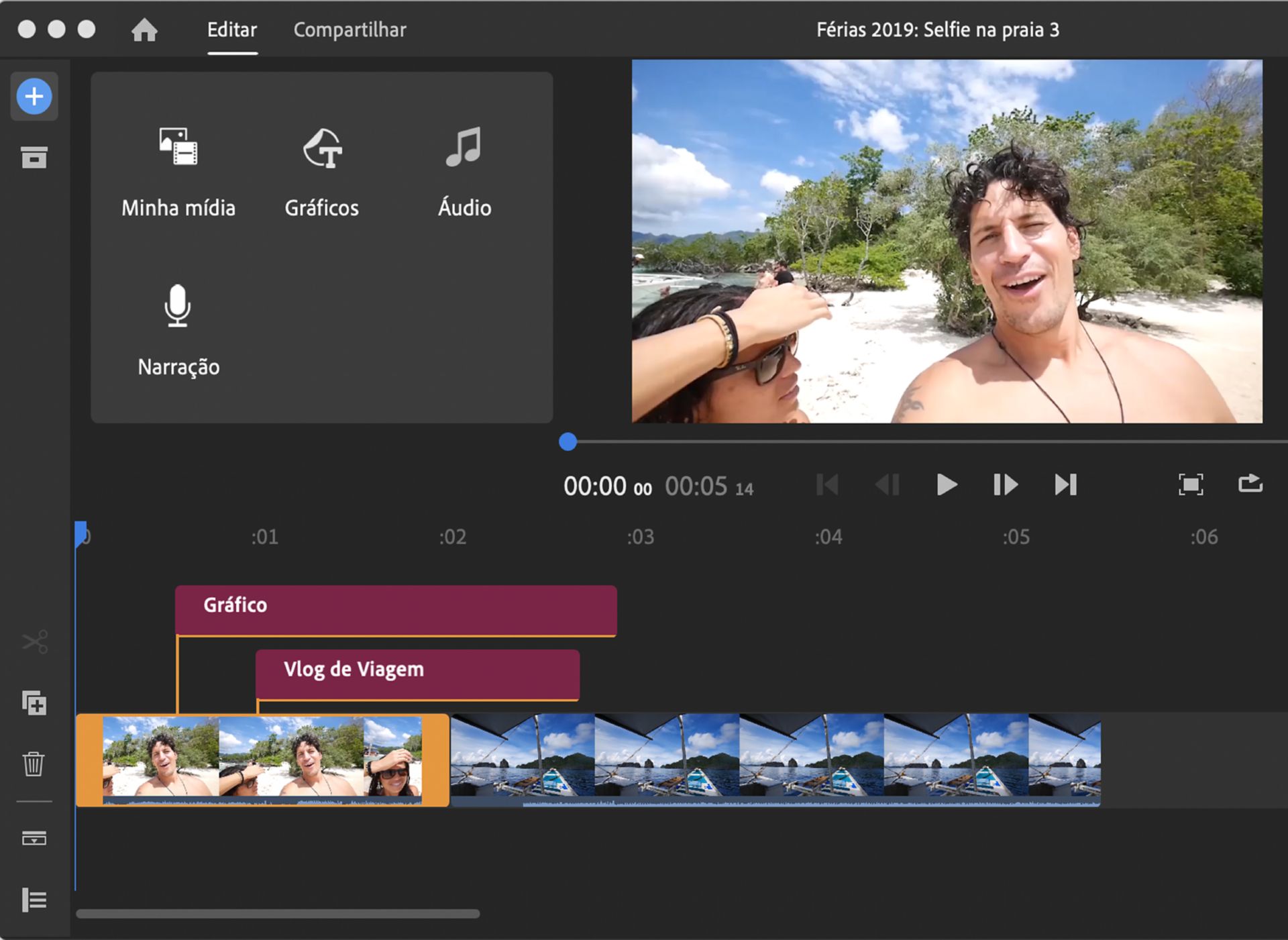Step forward one frame
The width and height of the screenshot is (1288, 940).
[1005, 484]
